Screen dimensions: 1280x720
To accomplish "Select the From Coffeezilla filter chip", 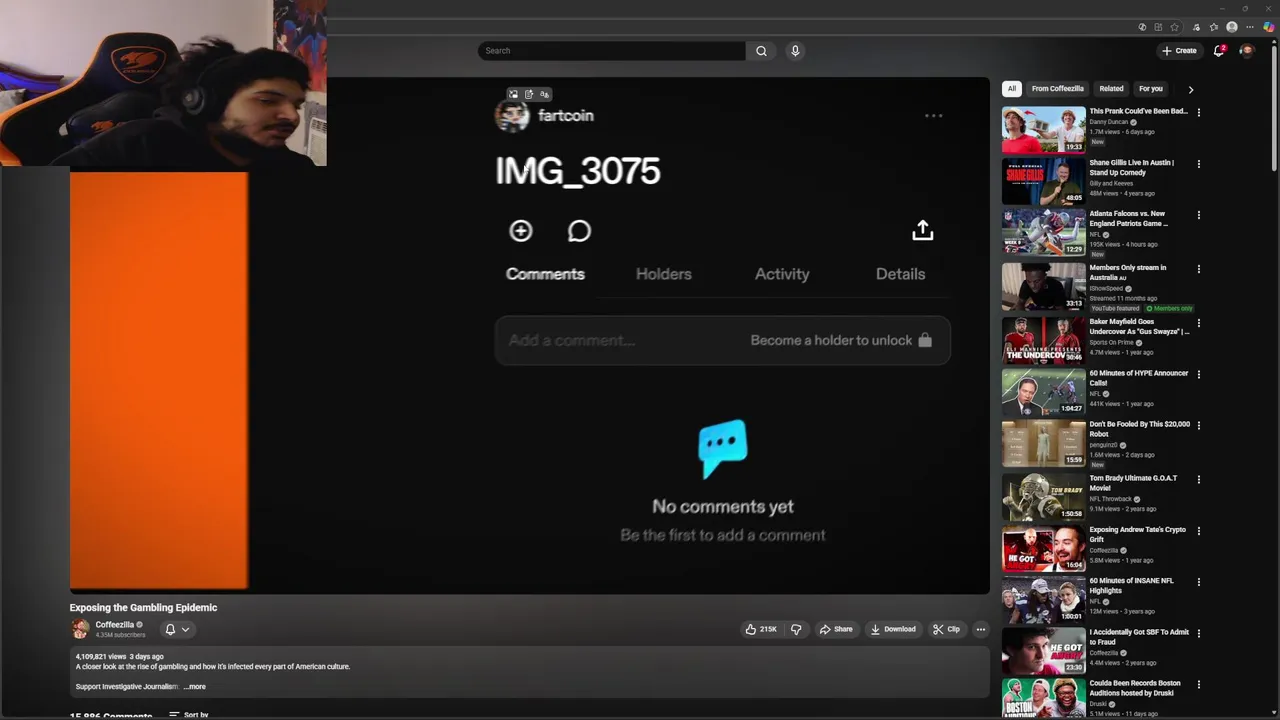I will click(x=1057, y=89).
